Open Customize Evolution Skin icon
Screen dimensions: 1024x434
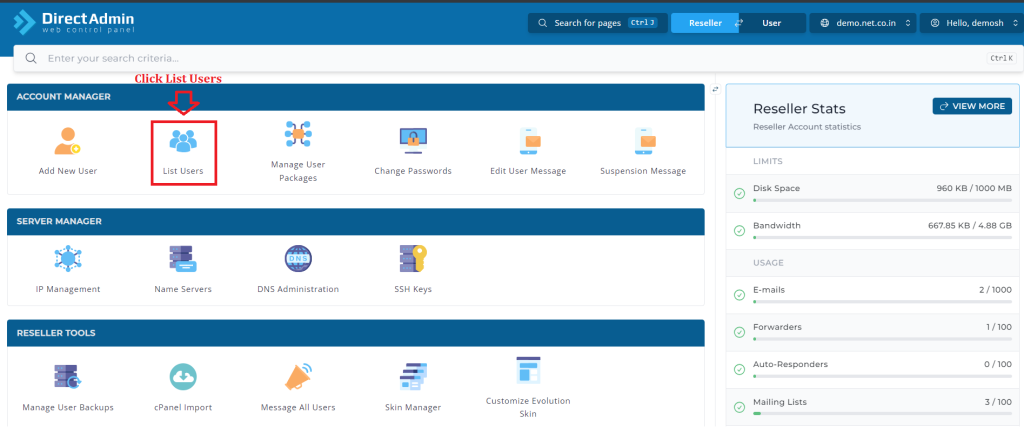pos(528,369)
